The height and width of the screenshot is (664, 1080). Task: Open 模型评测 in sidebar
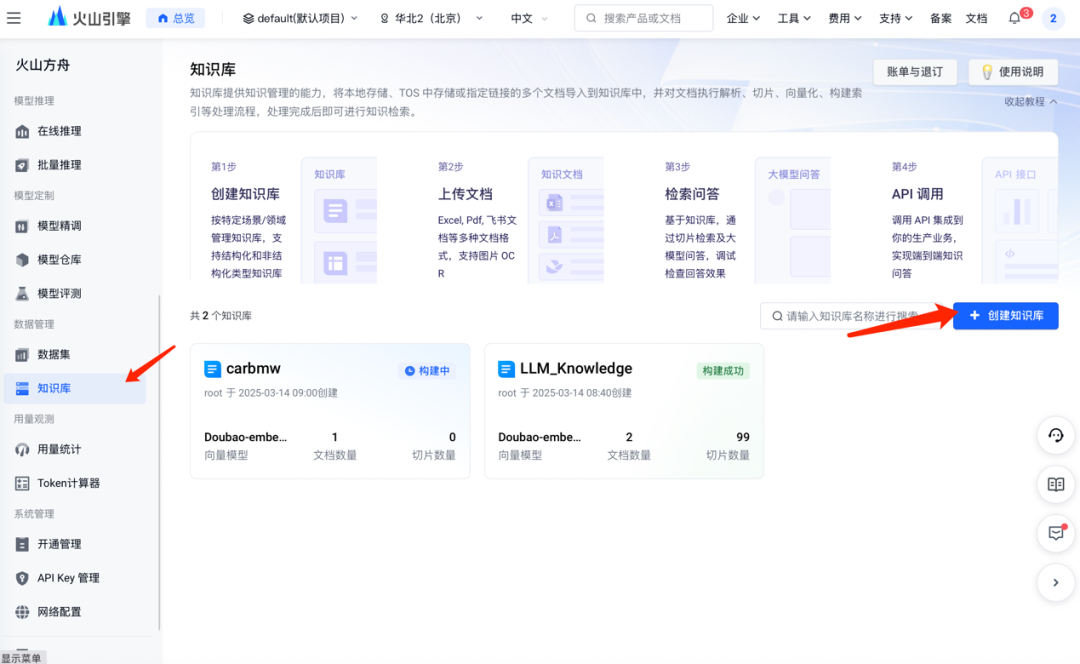pos(59,293)
